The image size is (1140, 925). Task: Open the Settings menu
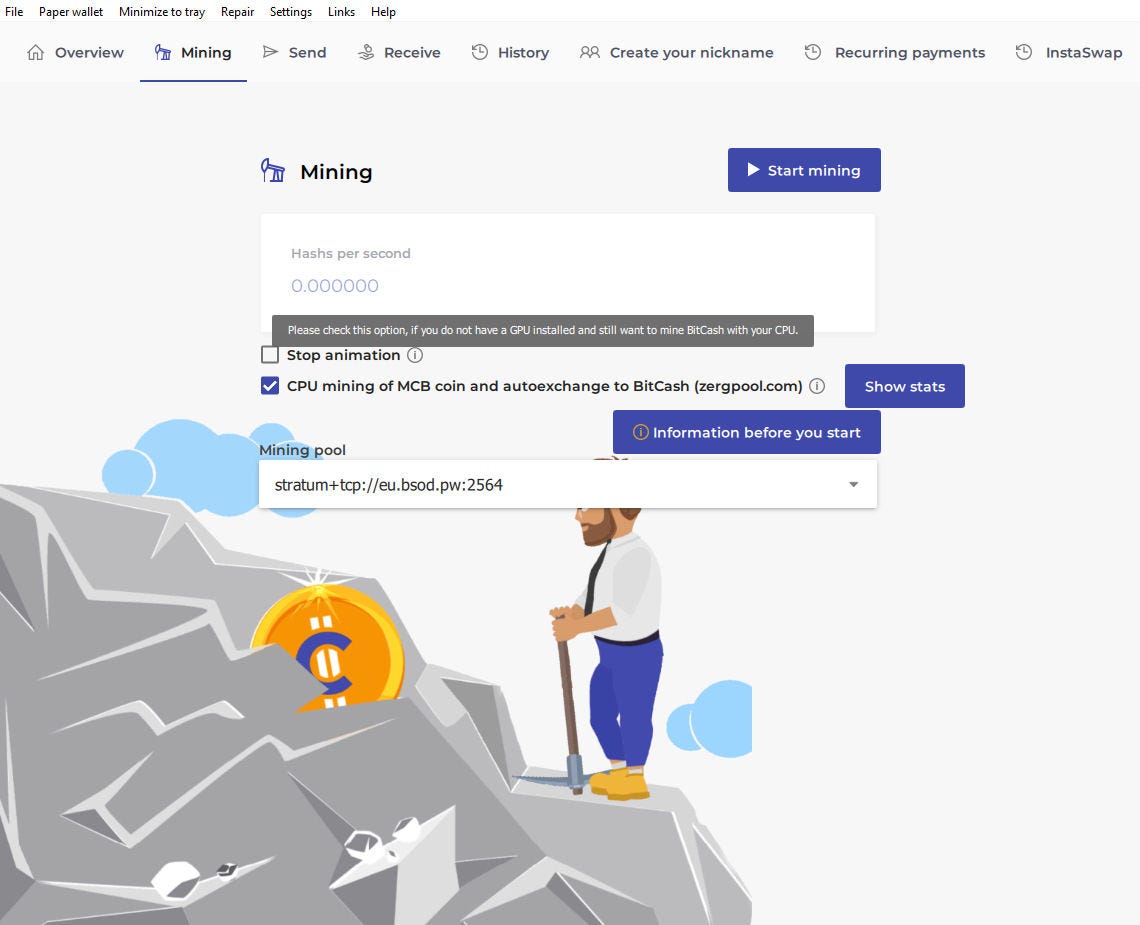point(291,12)
